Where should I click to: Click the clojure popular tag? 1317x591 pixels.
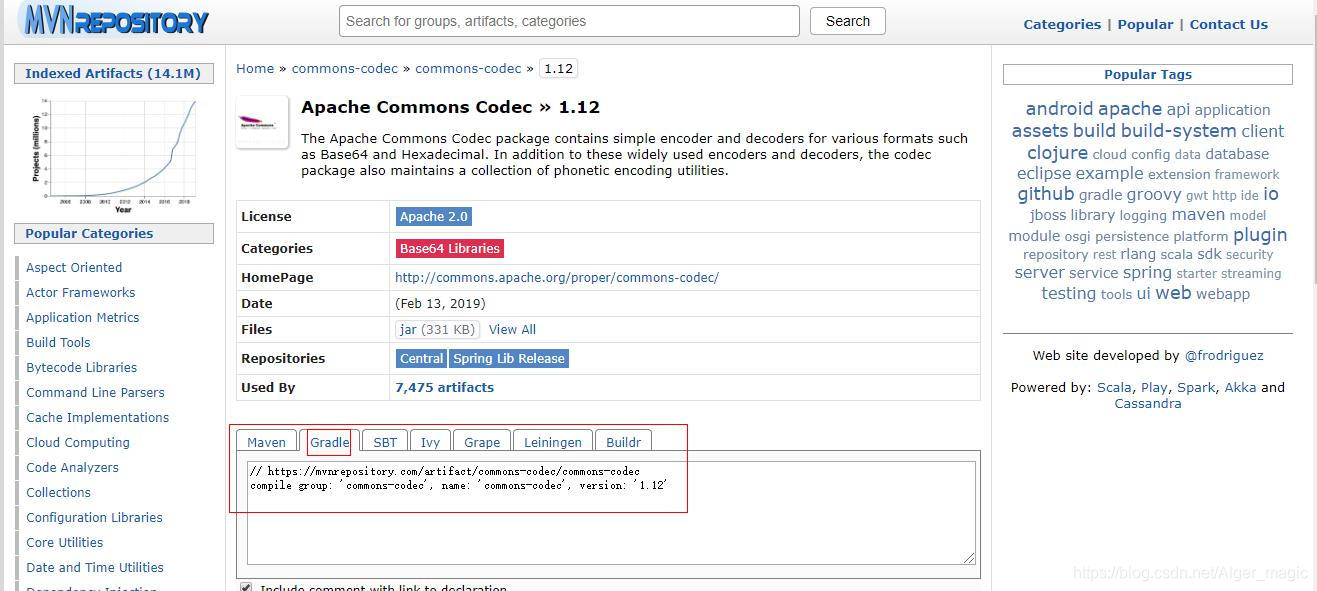coord(1057,153)
